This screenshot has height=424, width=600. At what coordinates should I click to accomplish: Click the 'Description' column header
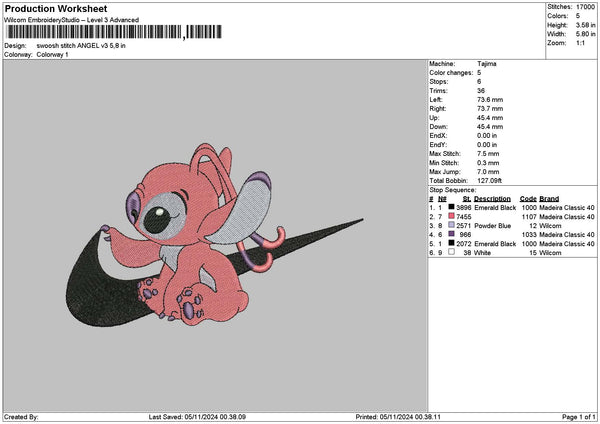(492, 199)
